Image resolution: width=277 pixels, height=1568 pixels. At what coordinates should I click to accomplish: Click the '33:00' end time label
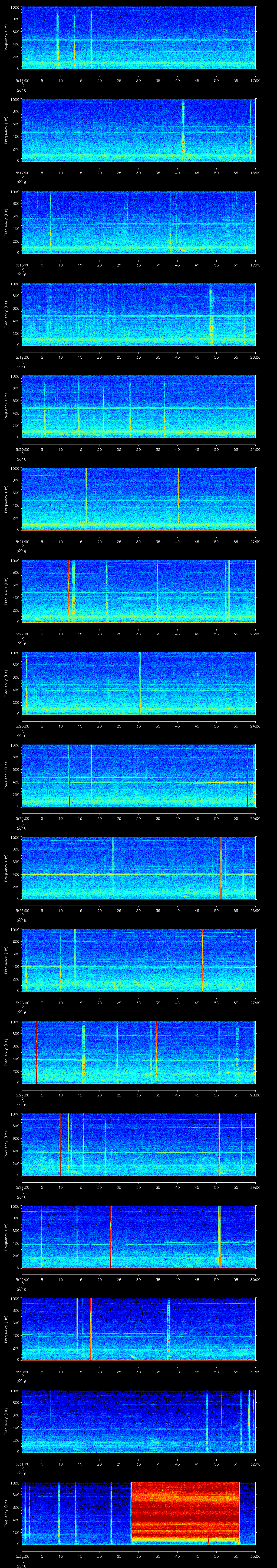point(256,1556)
